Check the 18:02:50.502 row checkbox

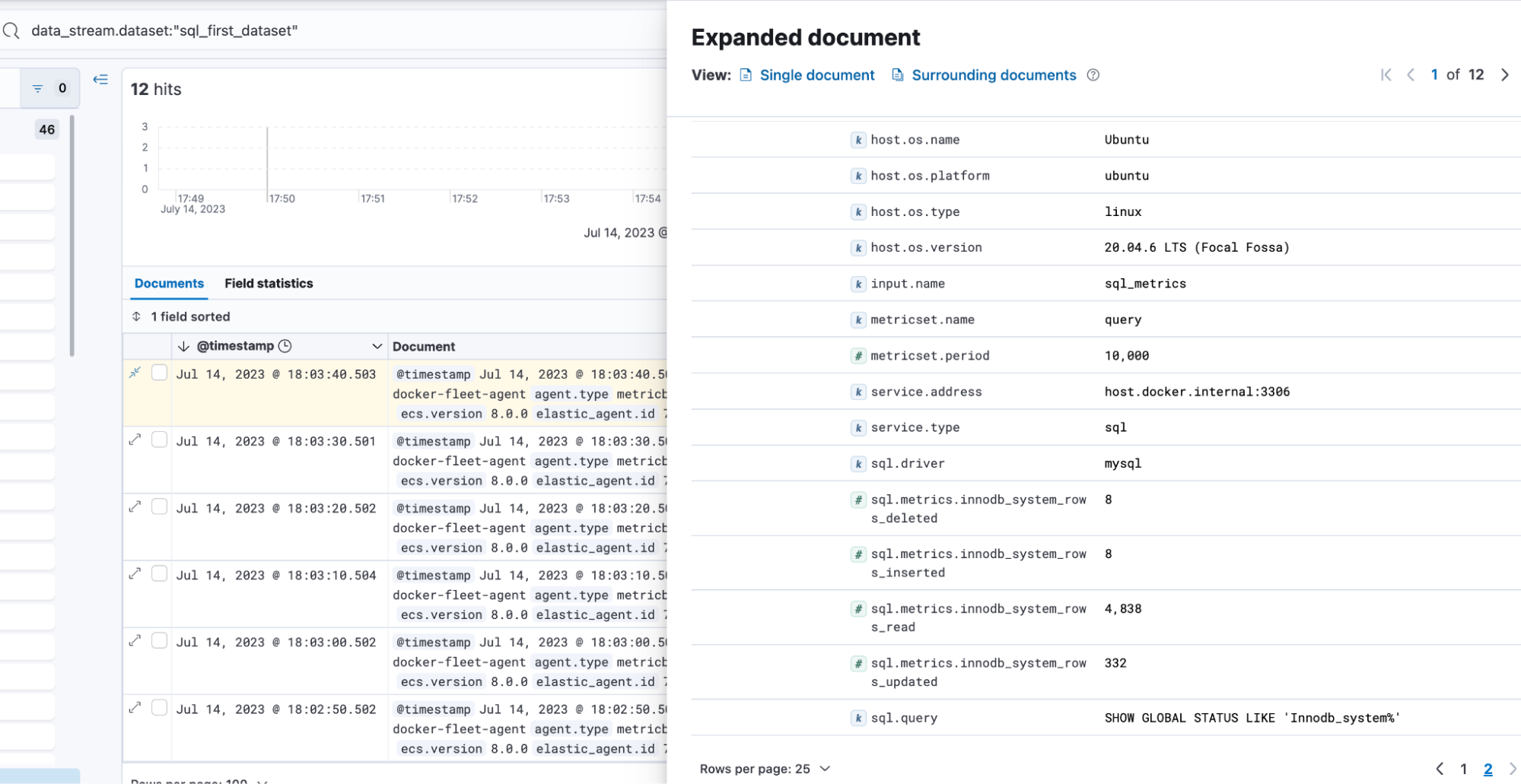(159, 707)
